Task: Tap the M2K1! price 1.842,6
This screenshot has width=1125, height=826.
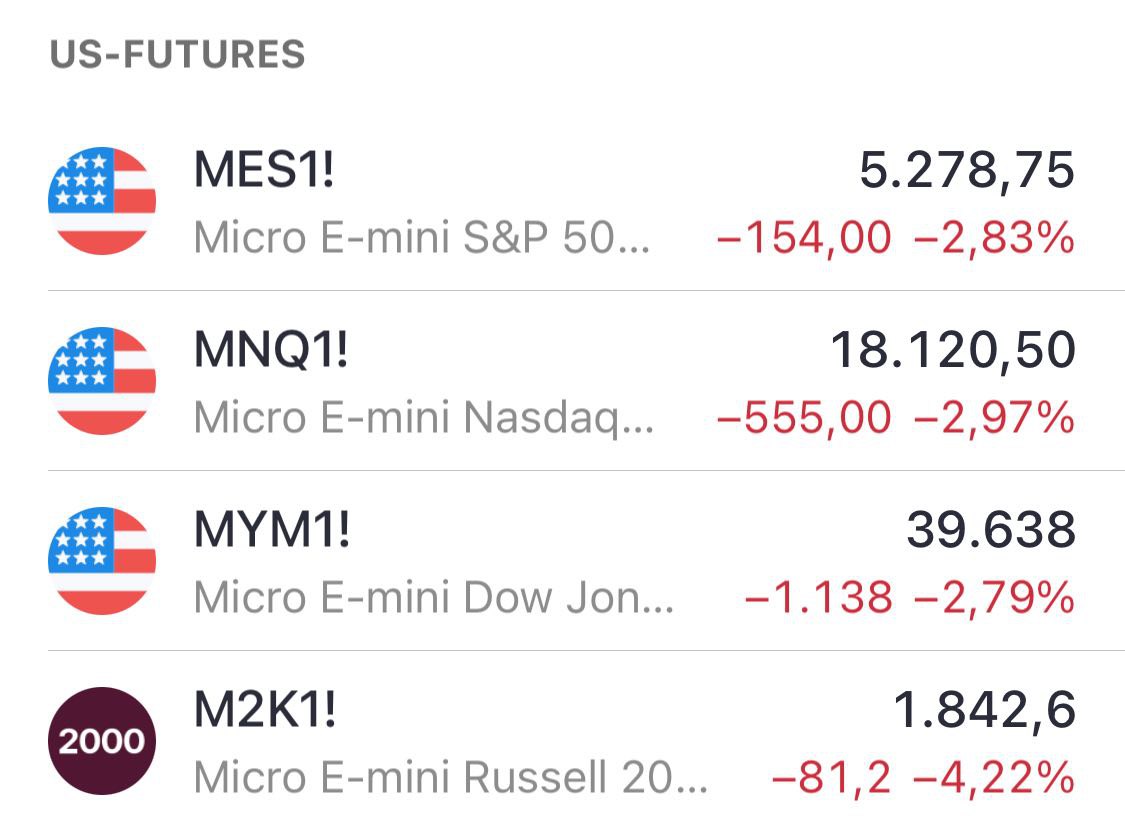Action: [x=984, y=711]
